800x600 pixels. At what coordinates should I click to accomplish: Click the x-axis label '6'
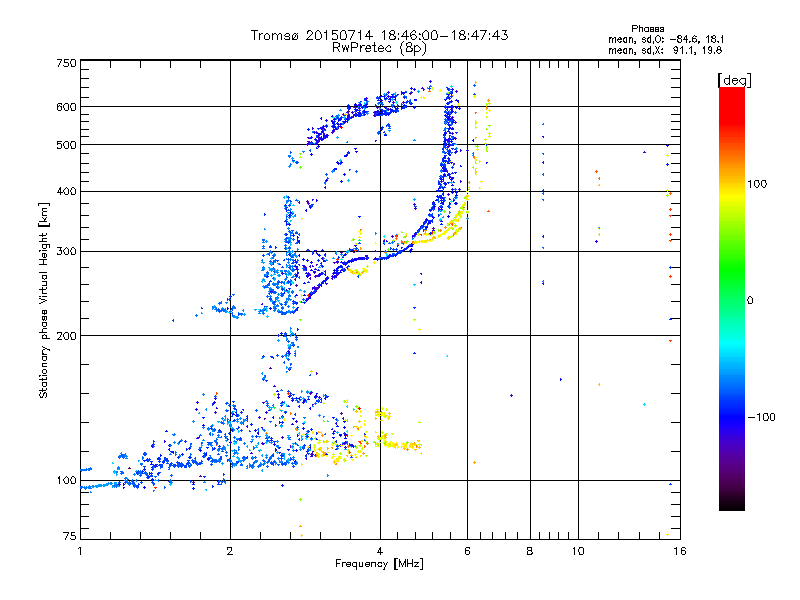tap(467, 551)
